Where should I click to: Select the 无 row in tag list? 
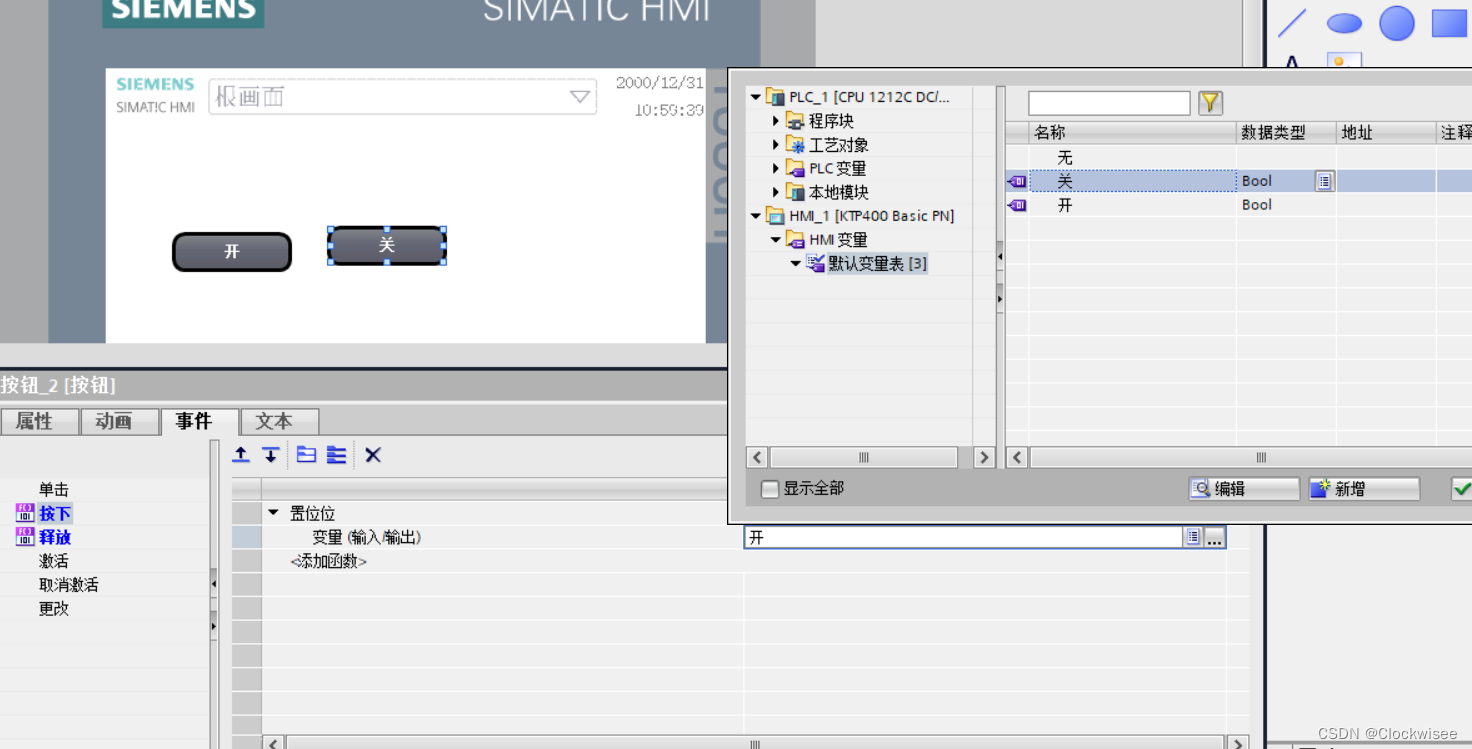[1065, 158]
